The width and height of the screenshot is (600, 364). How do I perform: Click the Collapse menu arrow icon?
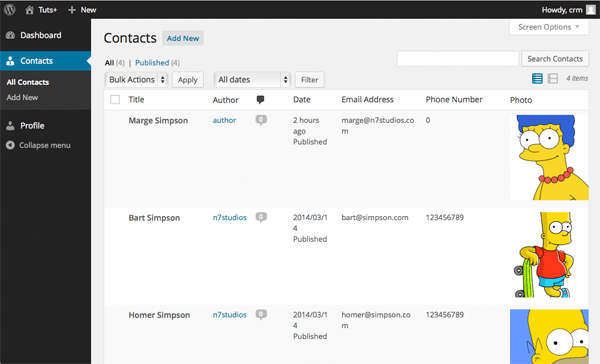10,145
